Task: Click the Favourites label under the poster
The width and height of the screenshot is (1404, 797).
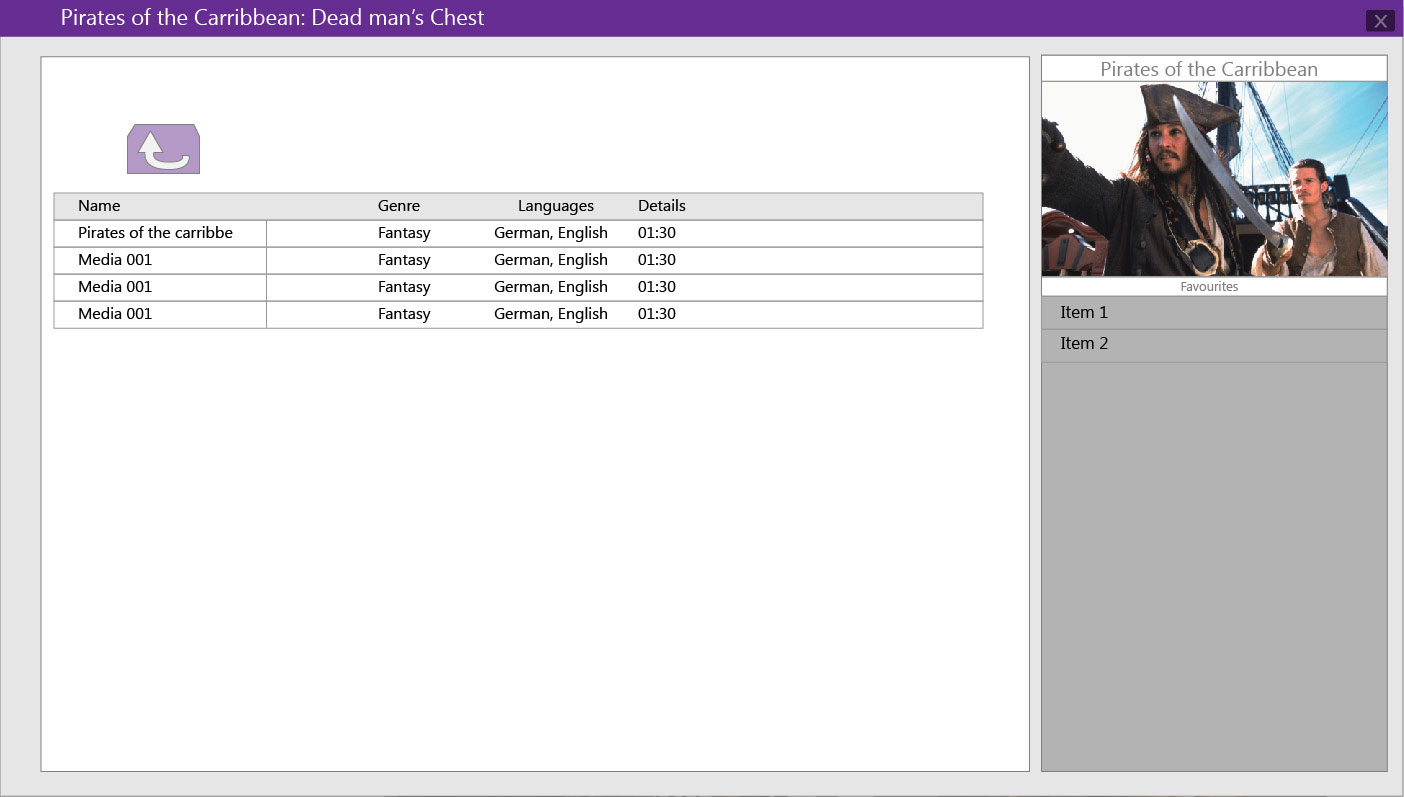Action: (x=1209, y=287)
